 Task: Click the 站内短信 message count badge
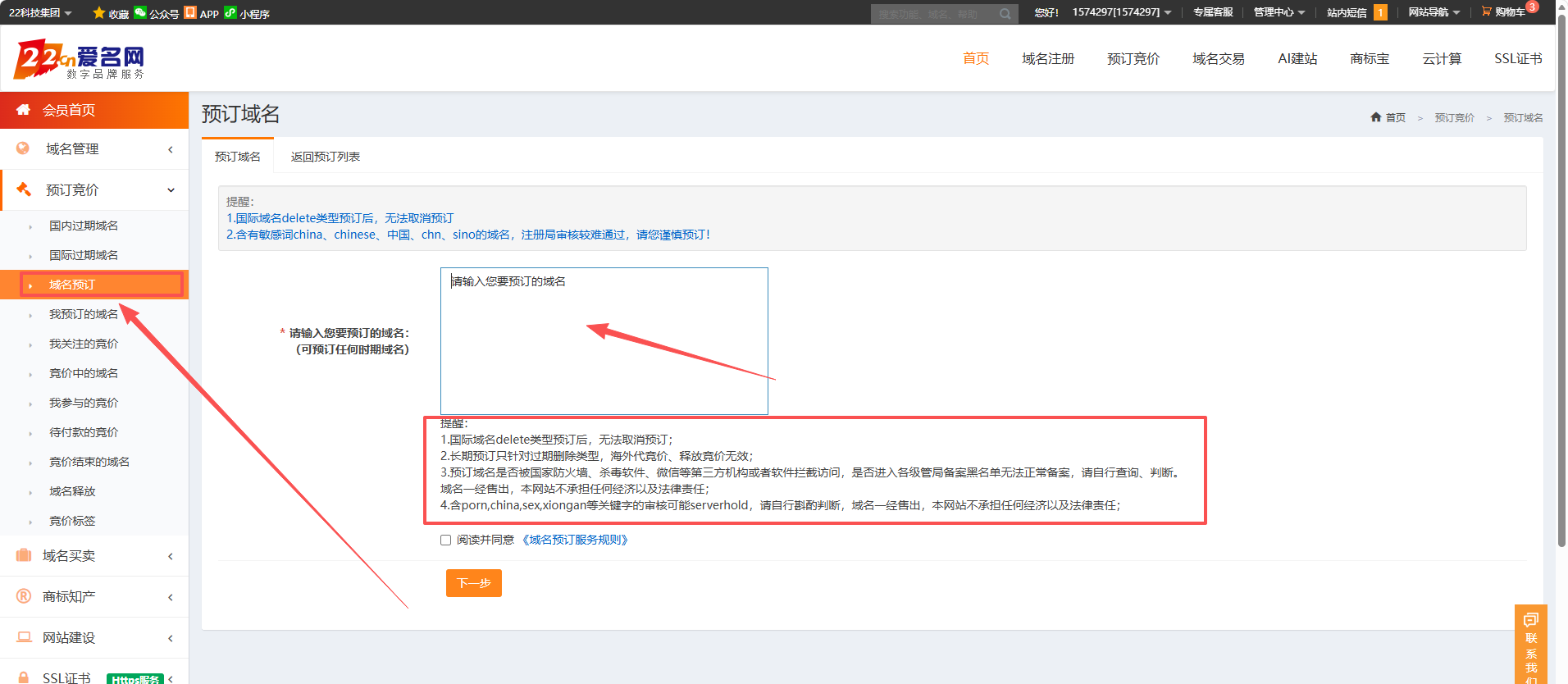click(1380, 12)
